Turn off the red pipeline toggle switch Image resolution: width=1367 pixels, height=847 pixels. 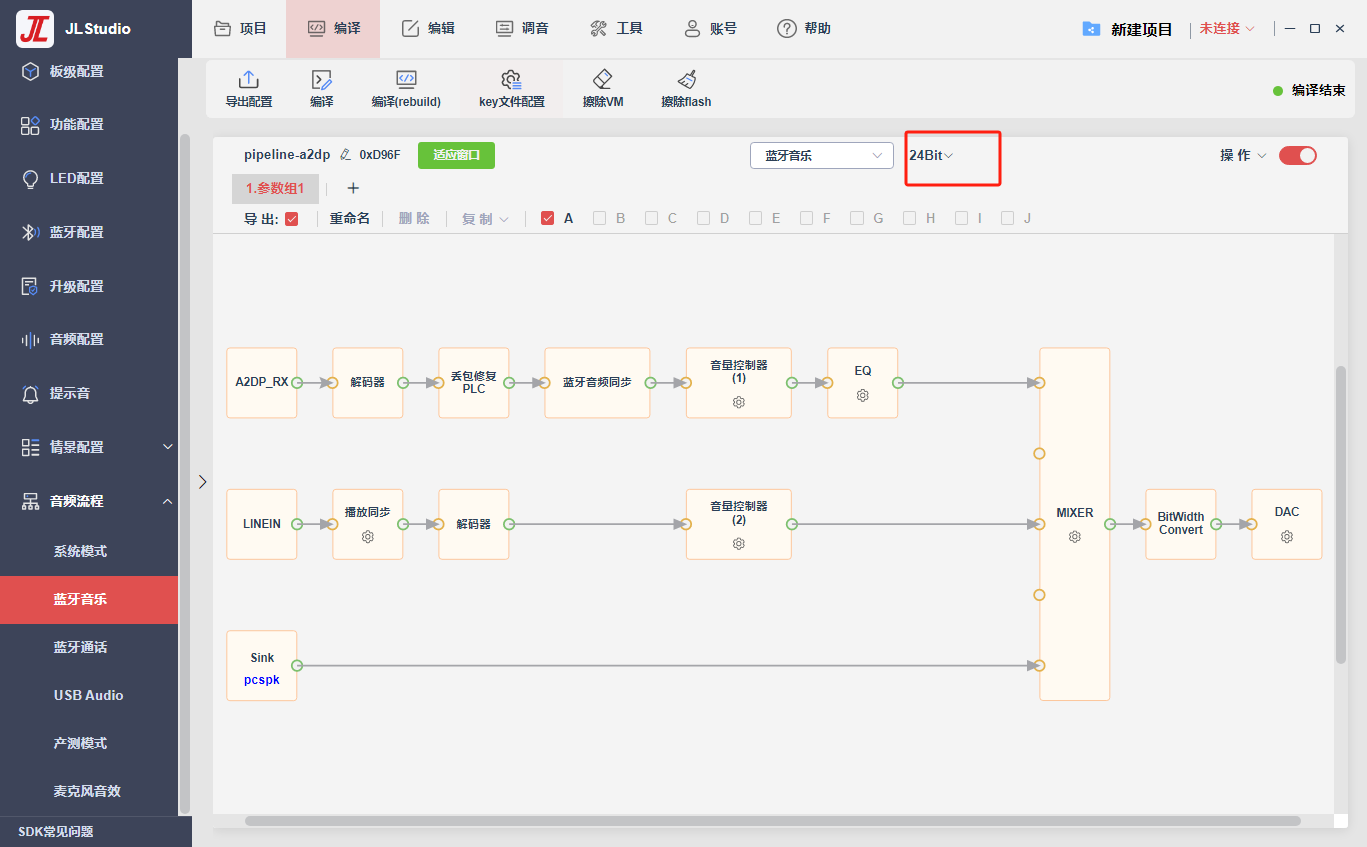pyautogui.click(x=1298, y=155)
